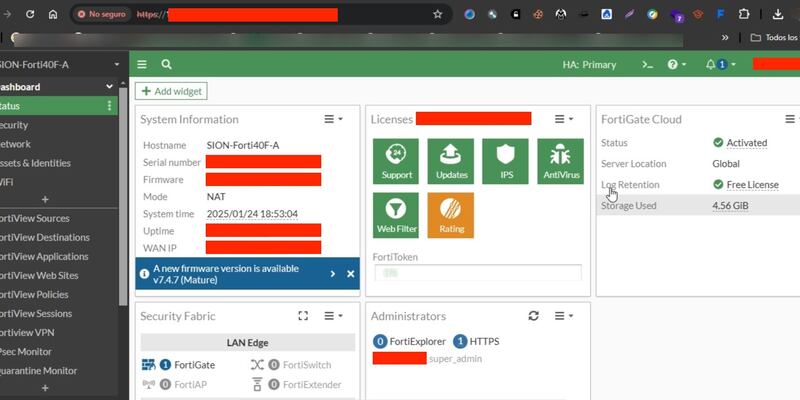Click the system time value
800x400 pixels.
click(252, 214)
